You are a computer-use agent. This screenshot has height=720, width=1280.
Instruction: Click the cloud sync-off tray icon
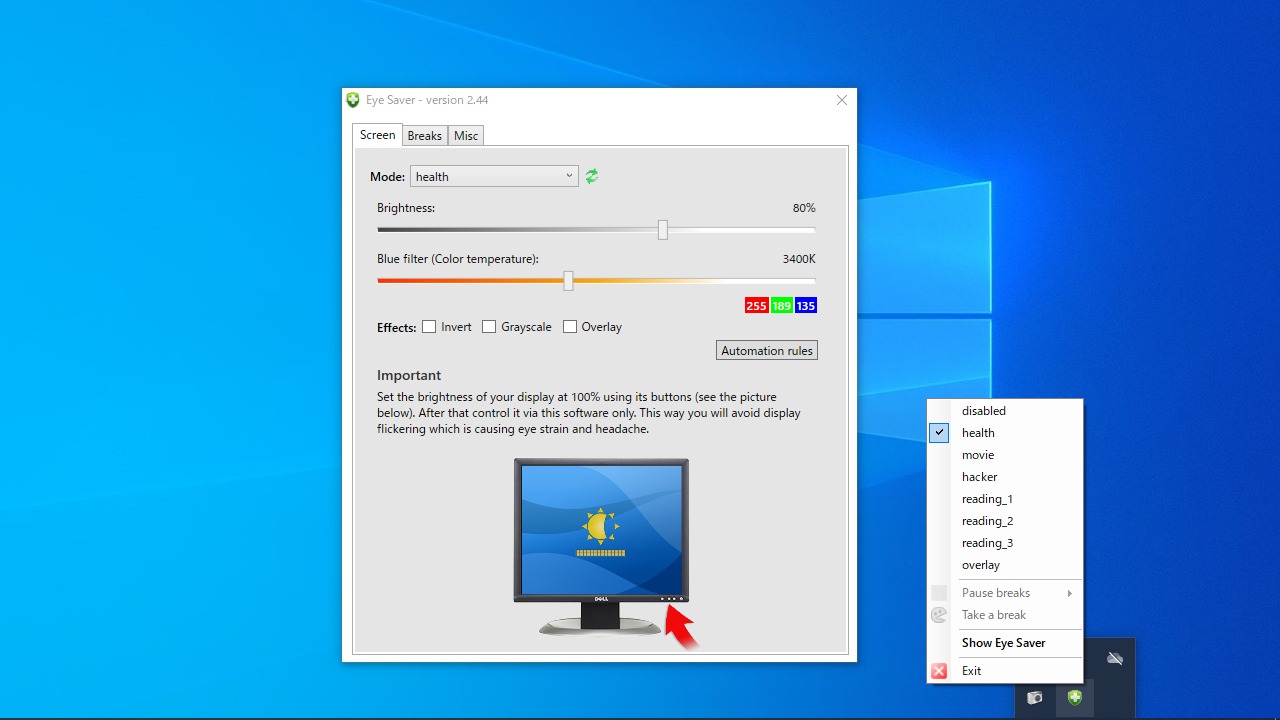[1115, 658]
